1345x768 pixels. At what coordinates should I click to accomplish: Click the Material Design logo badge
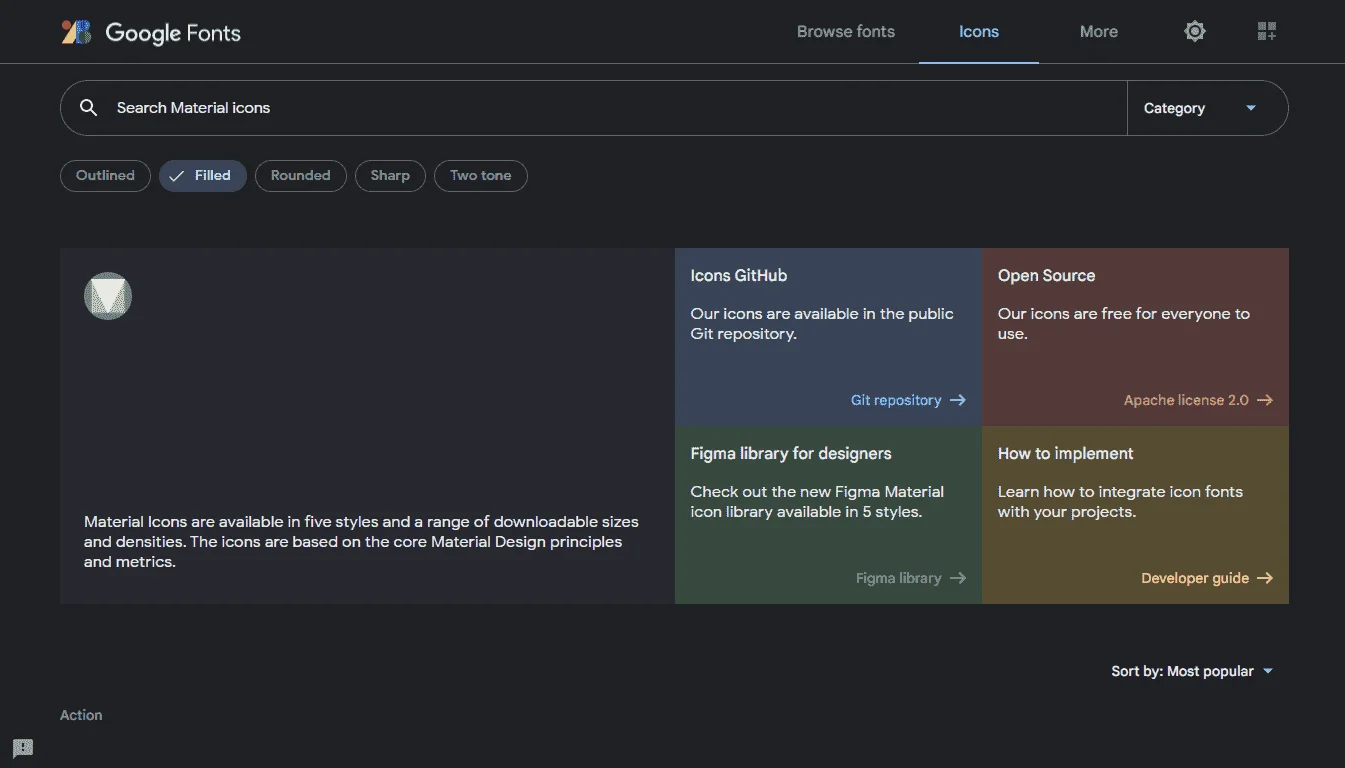(108, 296)
